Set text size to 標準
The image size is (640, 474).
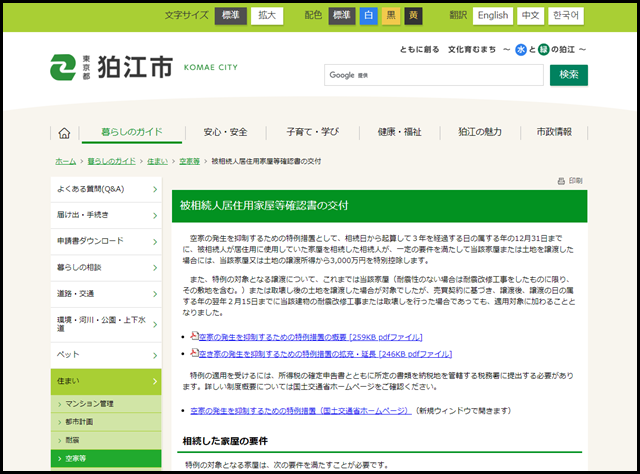231,16
